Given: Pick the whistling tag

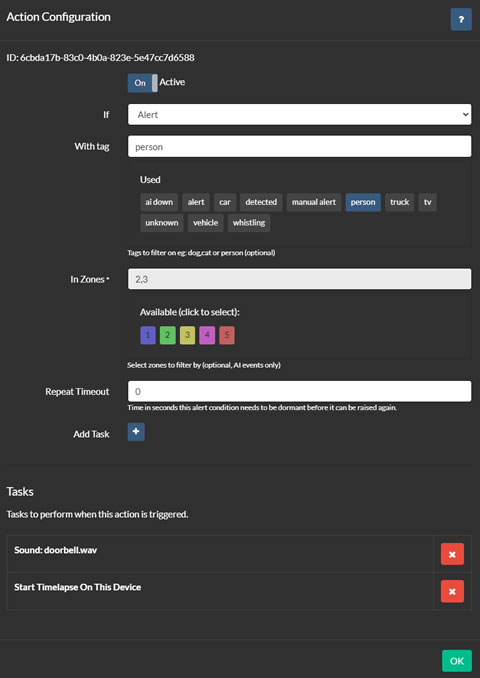Looking at the screenshot, I should point(249,223).
